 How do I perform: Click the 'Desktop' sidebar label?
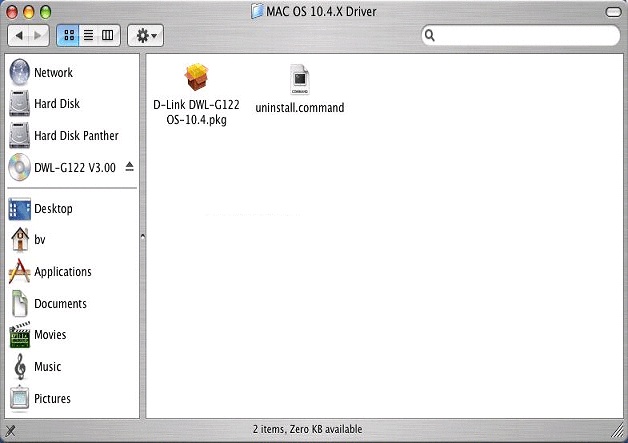(53, 209)
